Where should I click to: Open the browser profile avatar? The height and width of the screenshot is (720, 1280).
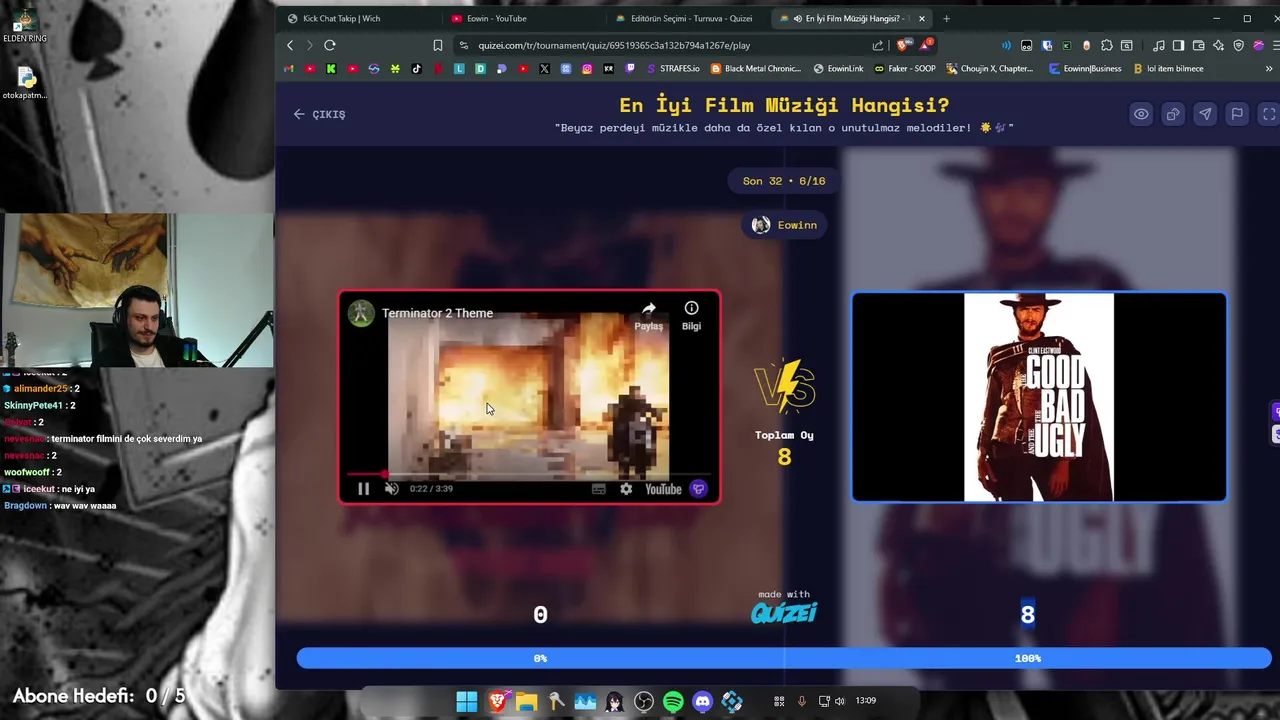(x=1258, y=45)
